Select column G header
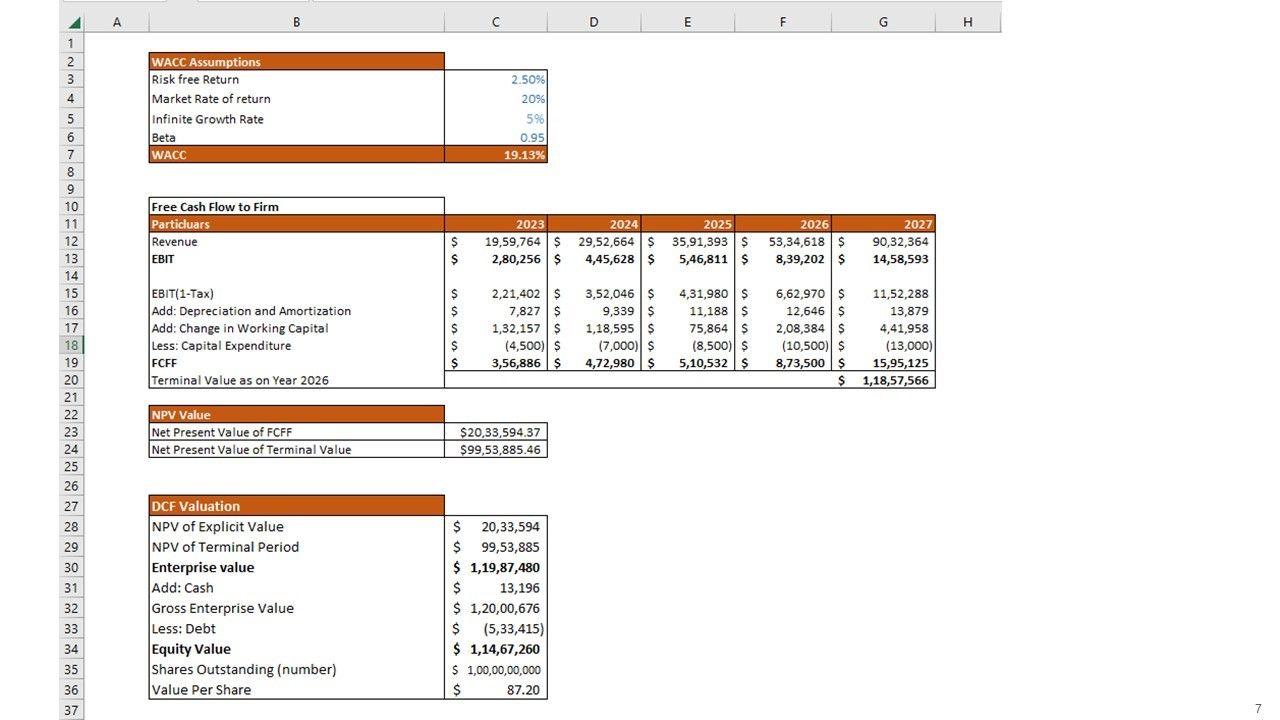Viewport: 1280px width, 720px height. (x=882, y=22)
